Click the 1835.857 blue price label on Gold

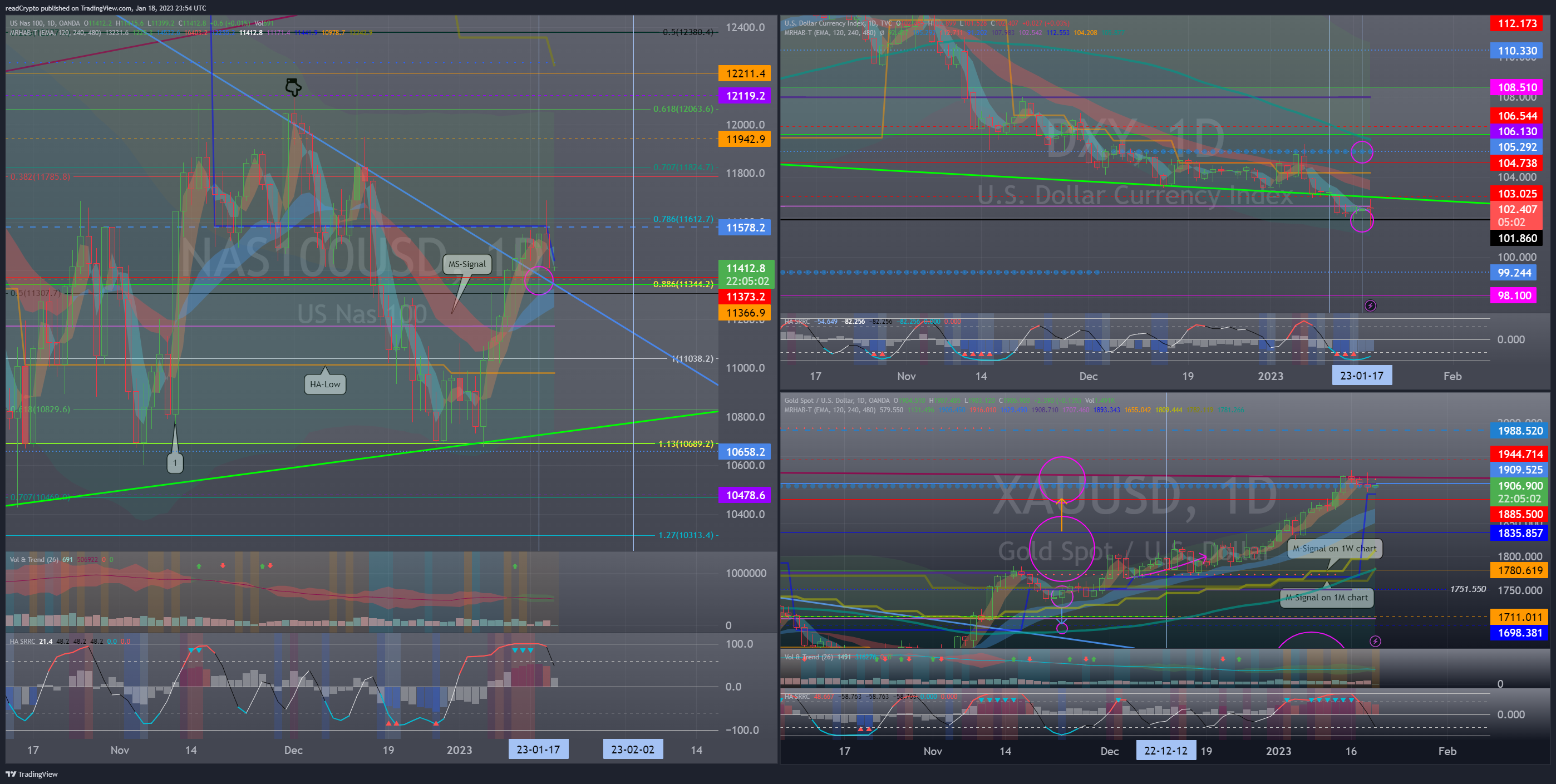click(1519, 532)
